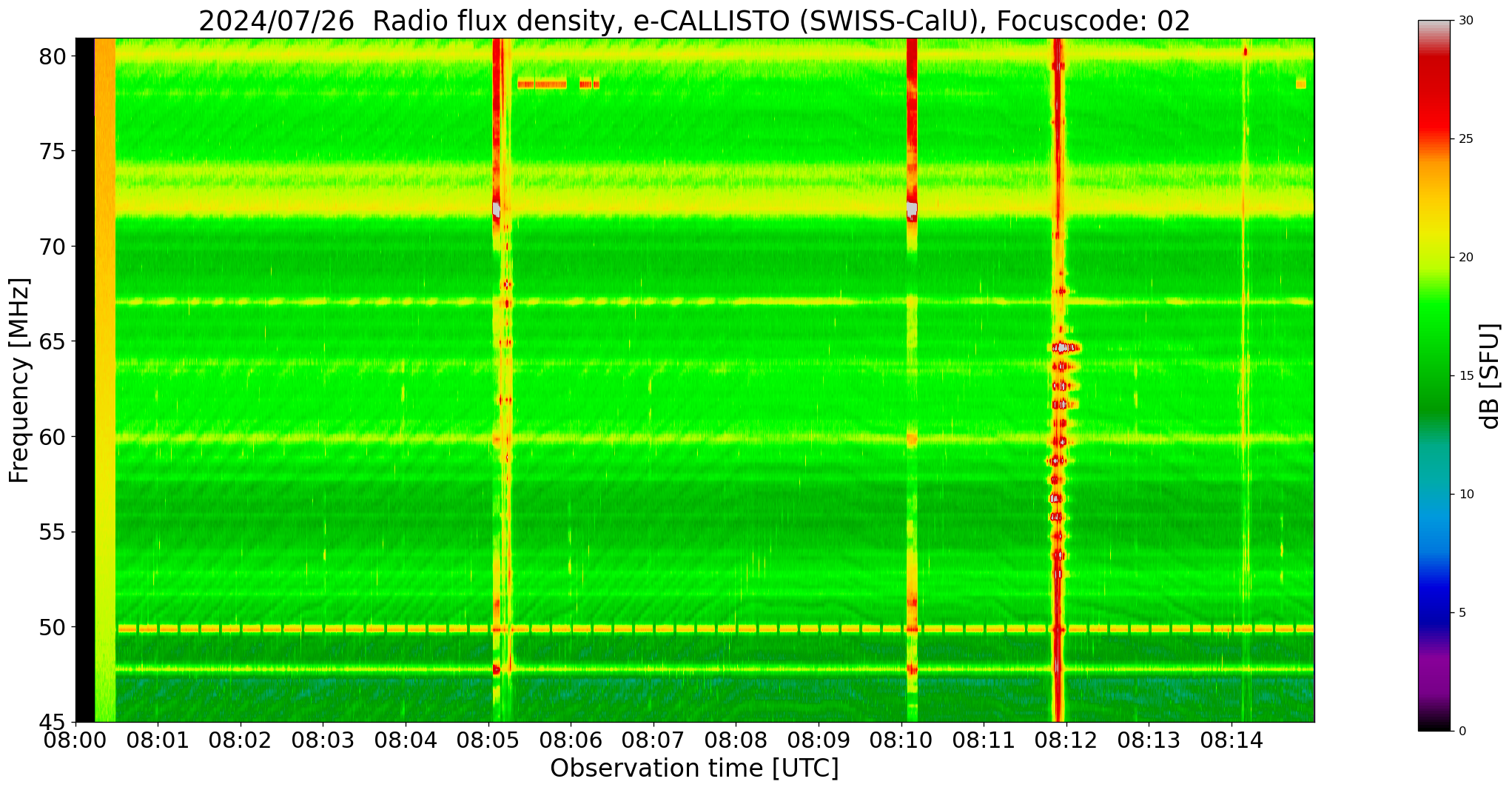Click the 75 MHz frequency tick label
The width and height of the screenshot is (1512, 790).
(x=53, y=152)
